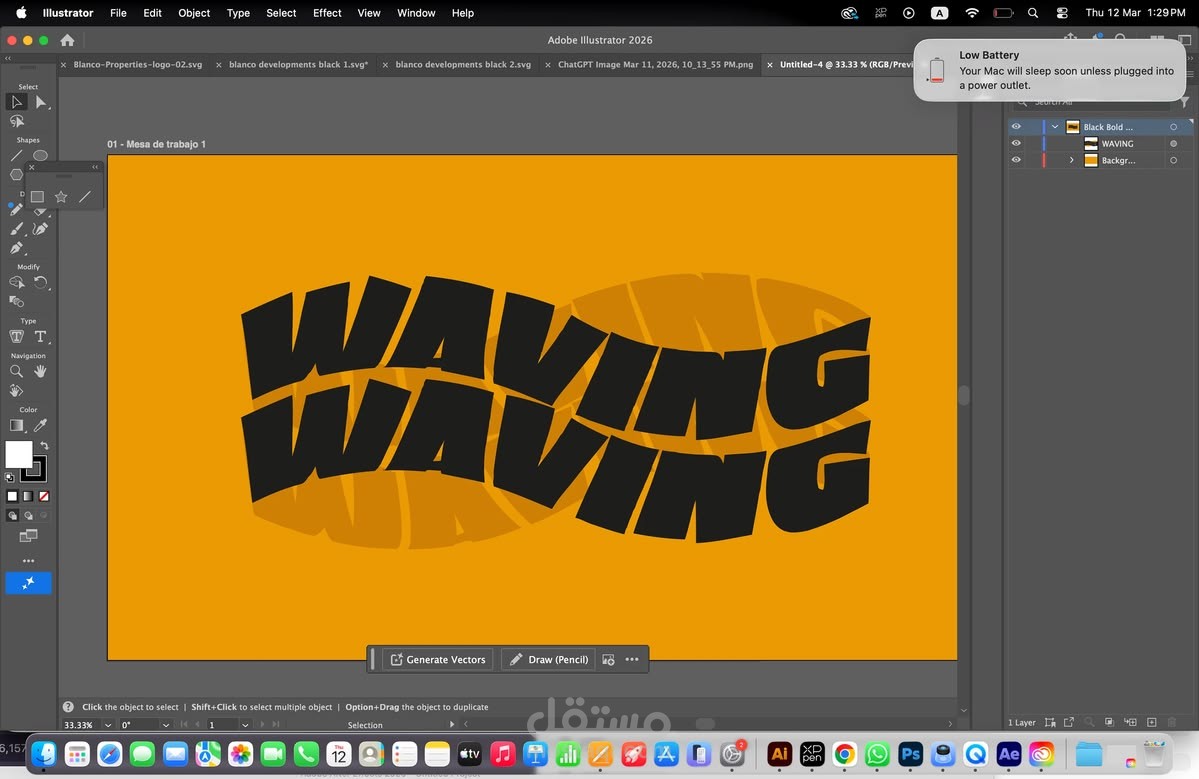Click Generate Vectors button
This screenshot has height=779, width=1199.
(438, 659)
